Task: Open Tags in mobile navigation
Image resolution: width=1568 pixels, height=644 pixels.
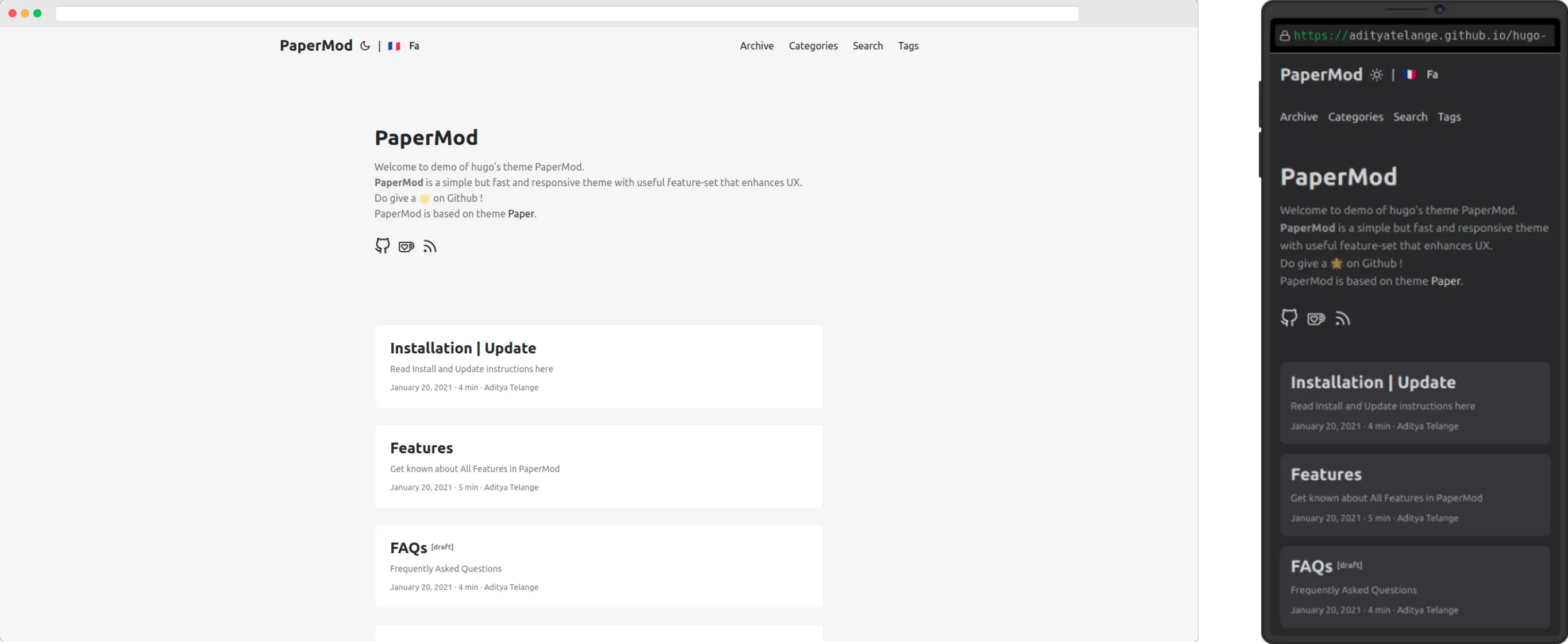Action: click(1448, 117)
